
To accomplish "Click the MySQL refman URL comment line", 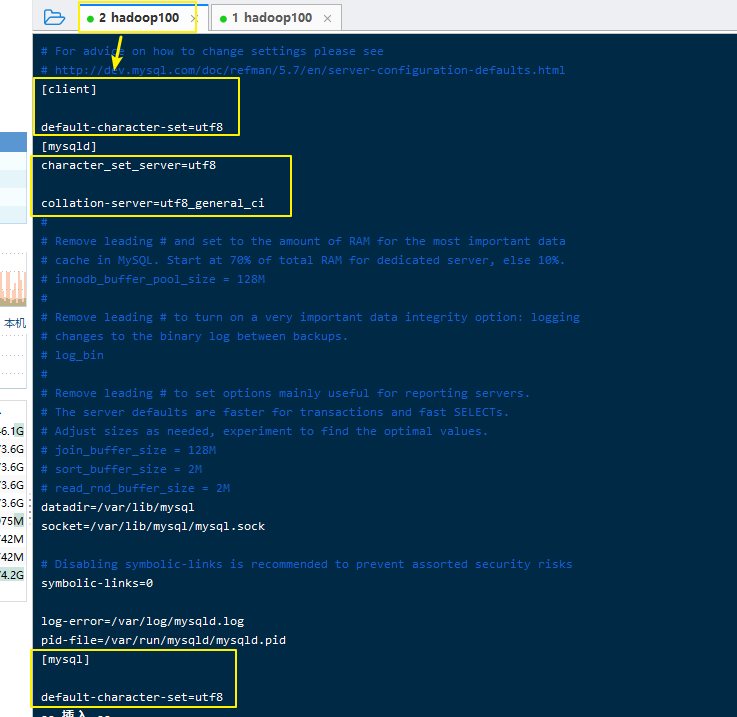I will tap(303, 70).
